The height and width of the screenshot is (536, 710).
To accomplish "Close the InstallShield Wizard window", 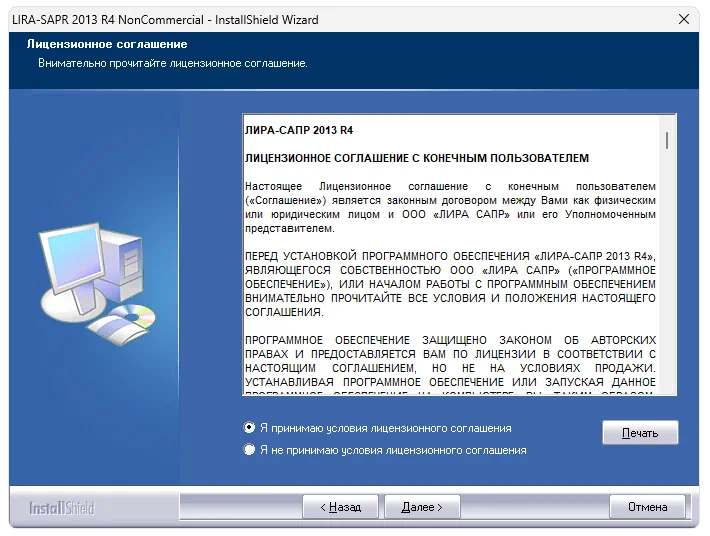I will pyautogui.click(x=684, y=19).
